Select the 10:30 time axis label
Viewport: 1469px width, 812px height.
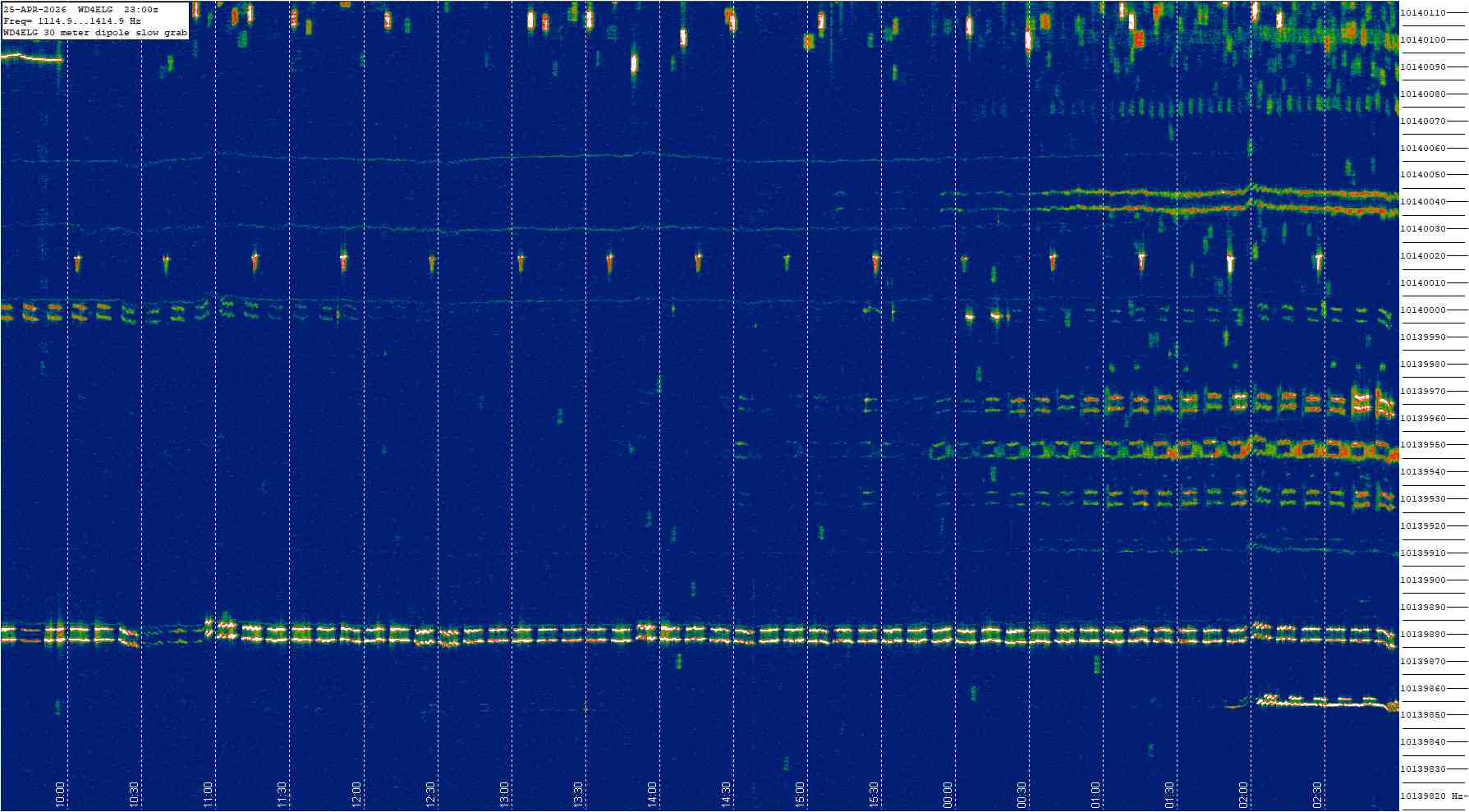pyautogui.click(x=134, y=794)
